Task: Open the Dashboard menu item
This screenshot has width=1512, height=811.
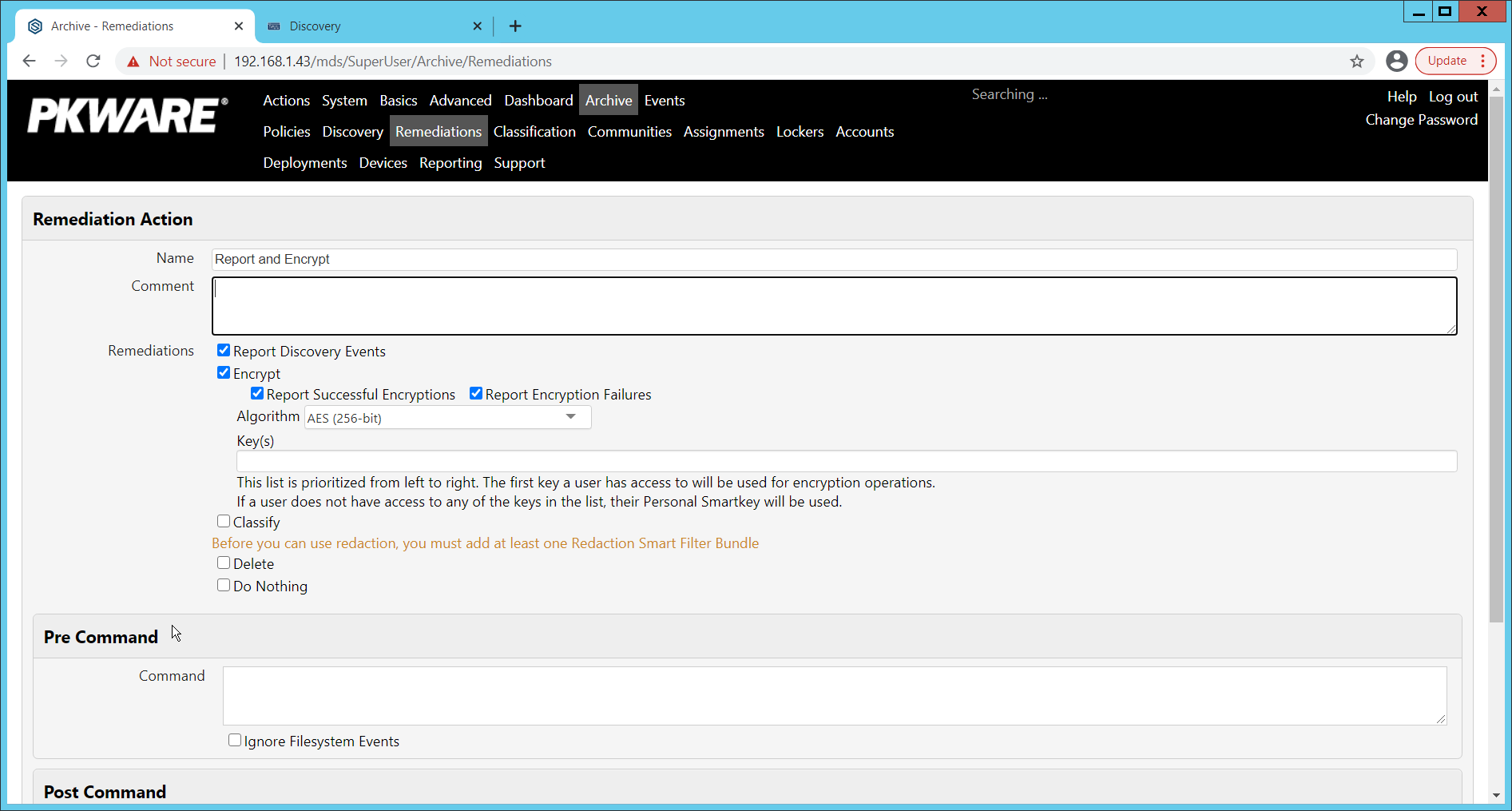Action: pyautogui.click(x=538, y=101)
